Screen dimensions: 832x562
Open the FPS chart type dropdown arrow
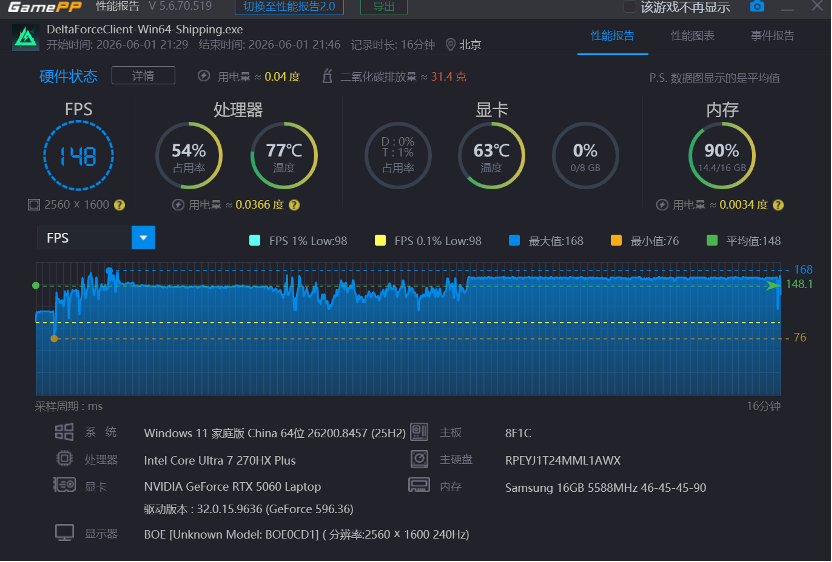coord(143,238)
